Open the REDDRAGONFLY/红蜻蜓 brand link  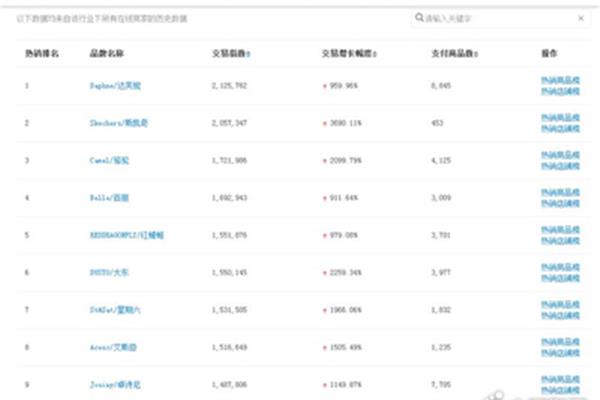(127, 235)
